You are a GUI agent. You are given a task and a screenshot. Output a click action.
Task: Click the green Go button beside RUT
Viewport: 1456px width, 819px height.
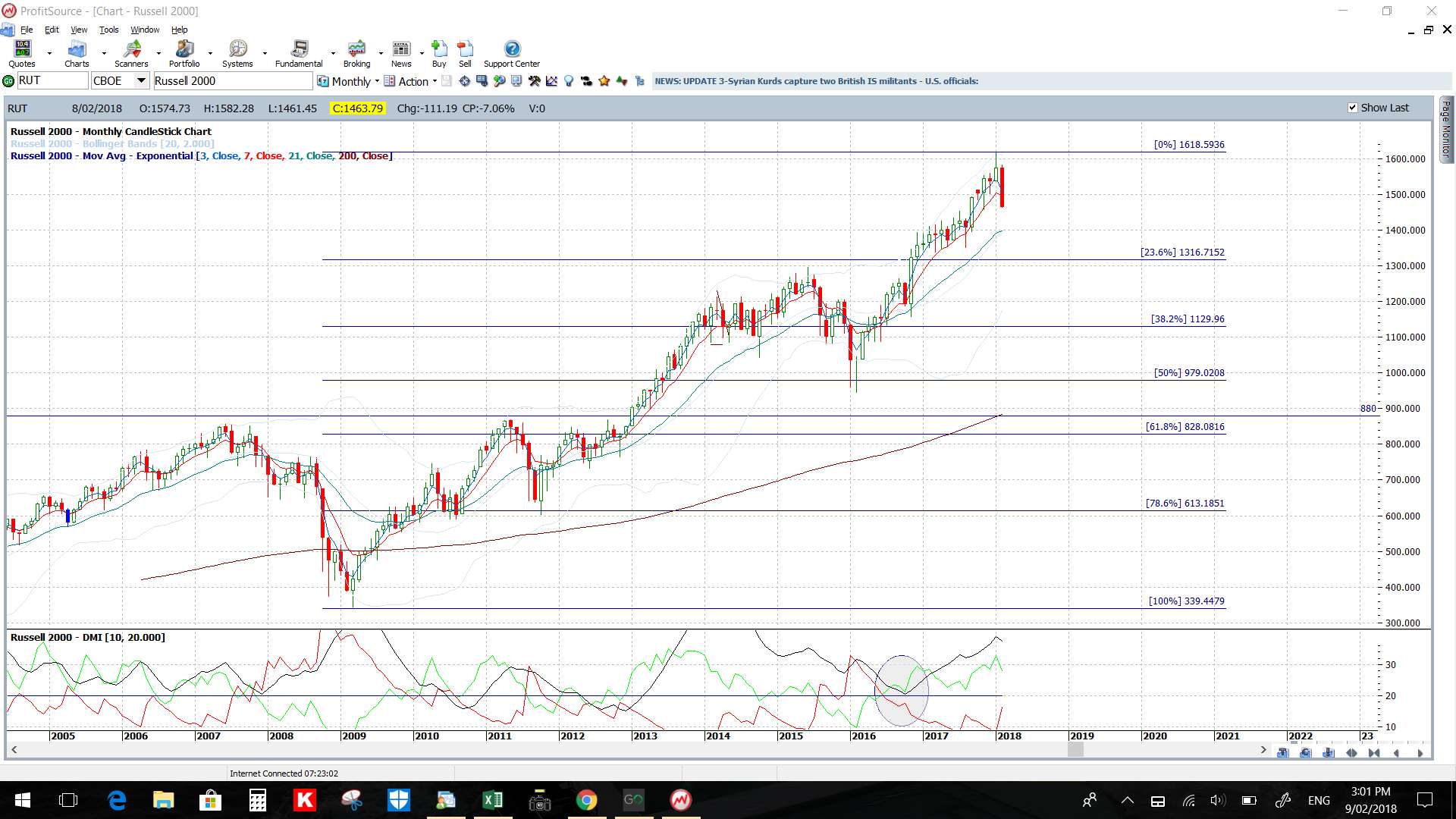coord(8,81)
